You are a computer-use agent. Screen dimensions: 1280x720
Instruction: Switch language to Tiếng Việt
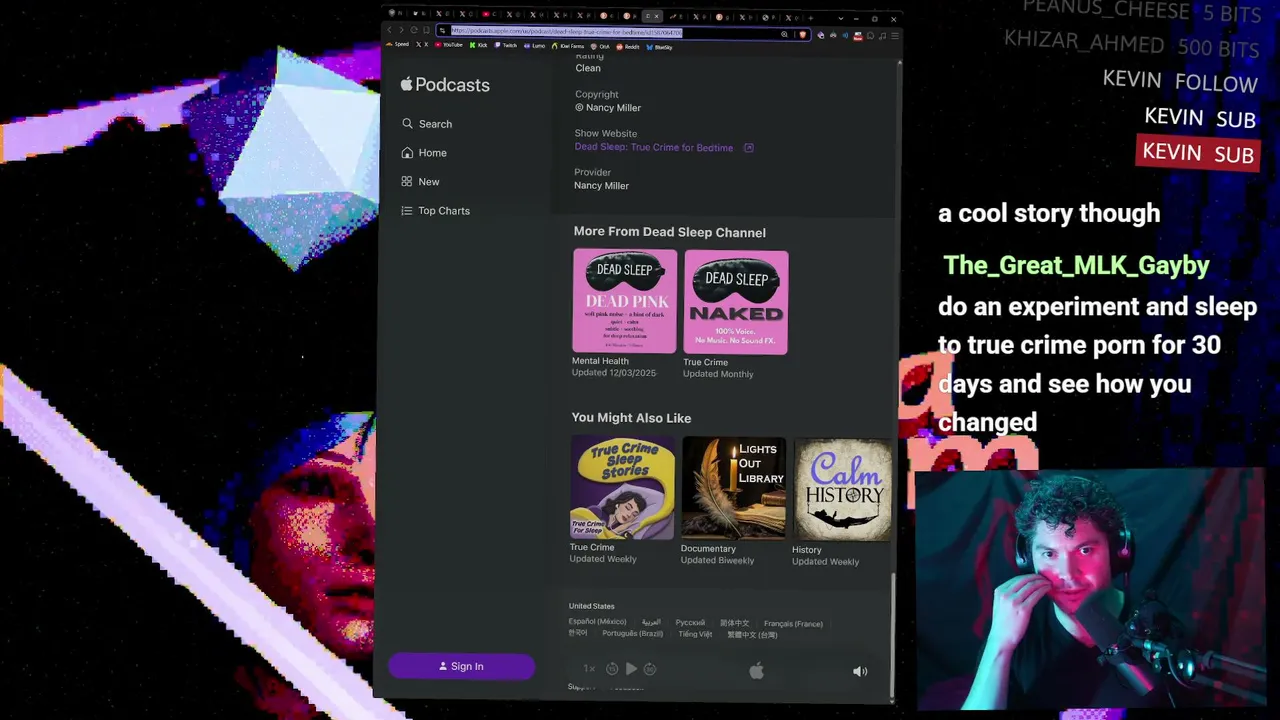point(695,634)
